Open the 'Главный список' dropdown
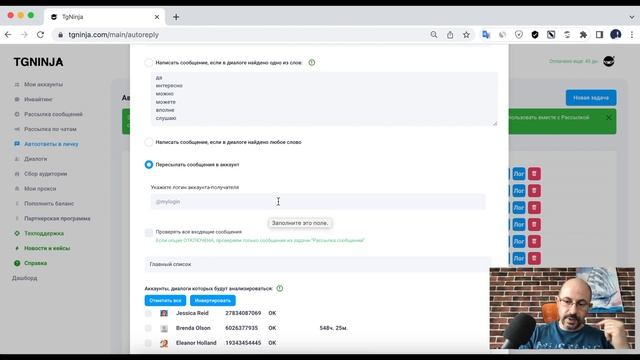The image size is (640, 360). coord(318,264)
